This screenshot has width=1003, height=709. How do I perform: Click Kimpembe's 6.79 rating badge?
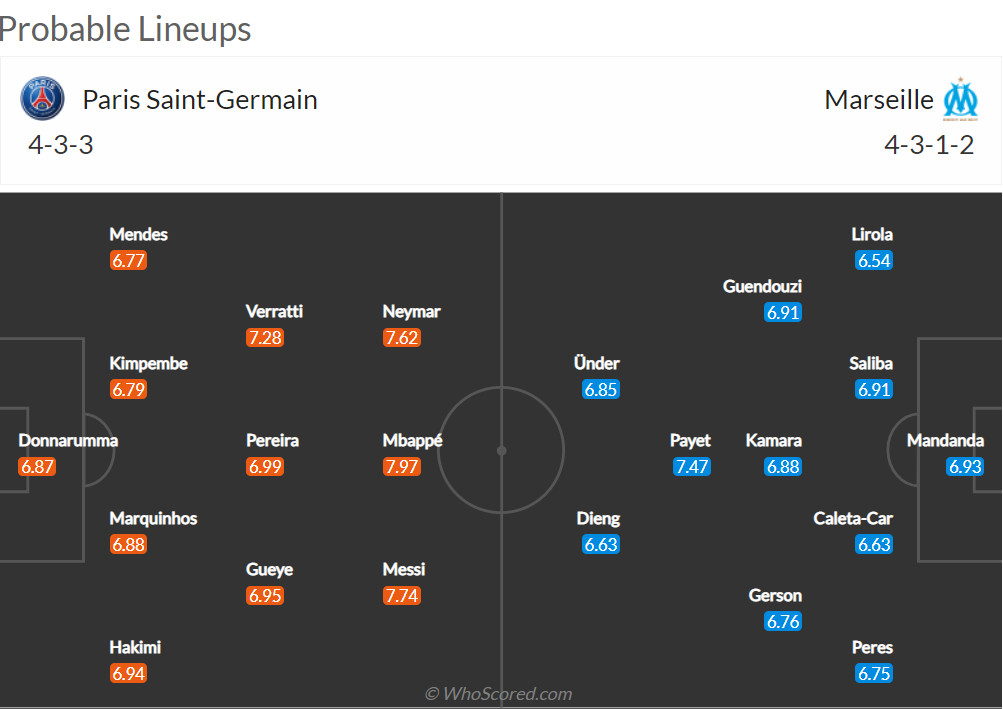(129, 390)
